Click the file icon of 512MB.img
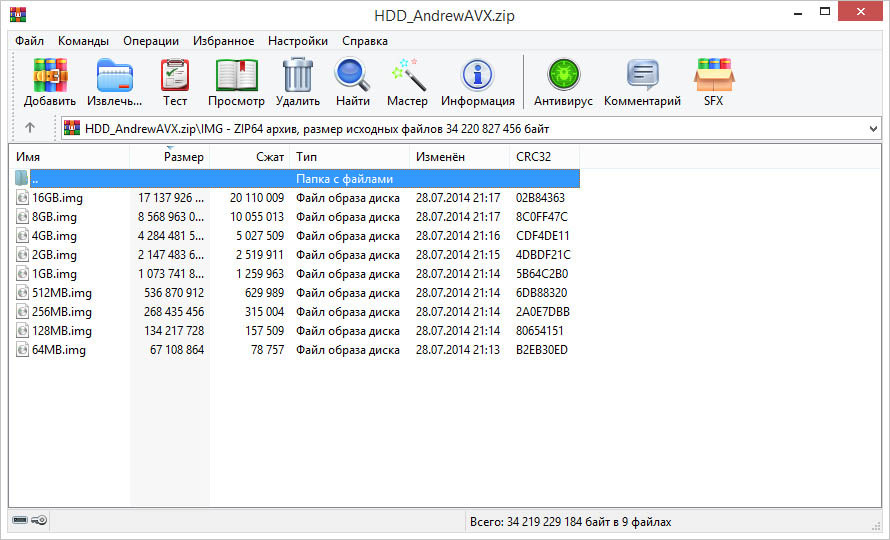This screenshot has width=890, height=540. click(x=22, y=292)
